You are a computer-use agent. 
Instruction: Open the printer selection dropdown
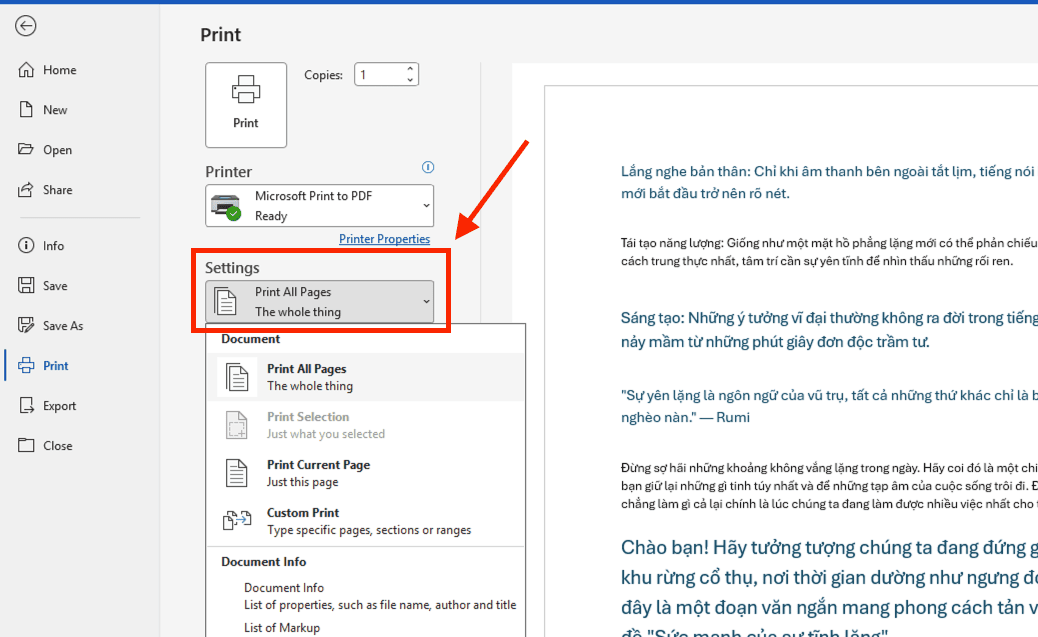[320, 206]
